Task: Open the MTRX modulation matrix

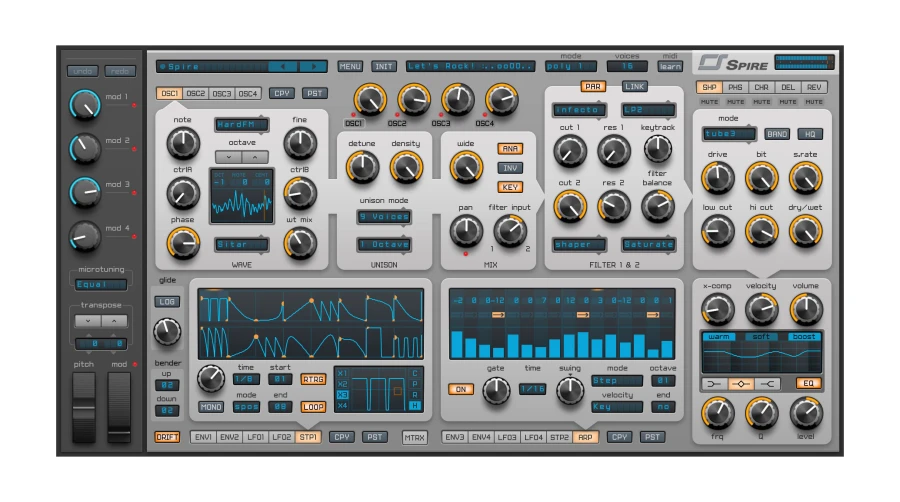Action: pyautogui.click(x=414, y=437)
